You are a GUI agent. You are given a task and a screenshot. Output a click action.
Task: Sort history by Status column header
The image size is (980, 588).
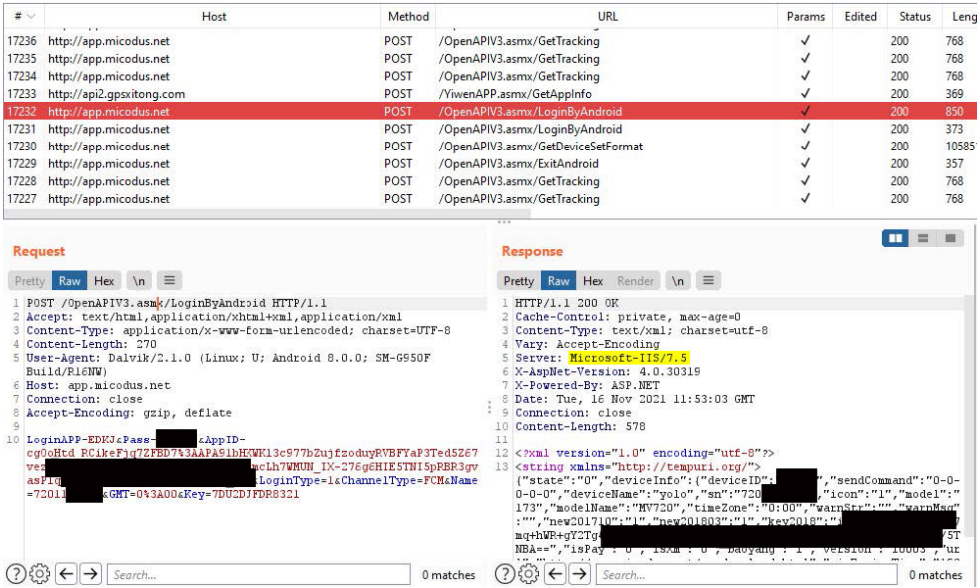[x=914, y=16]
